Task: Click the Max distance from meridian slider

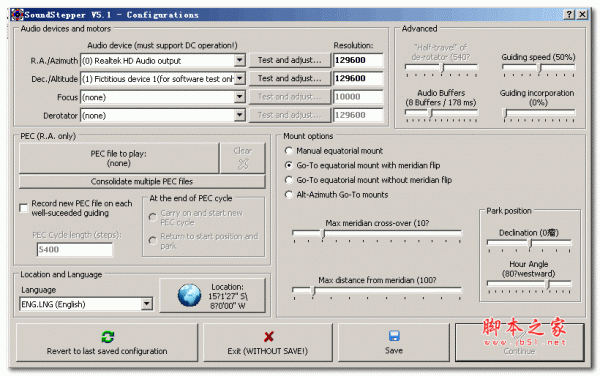Action: point(377,292)
